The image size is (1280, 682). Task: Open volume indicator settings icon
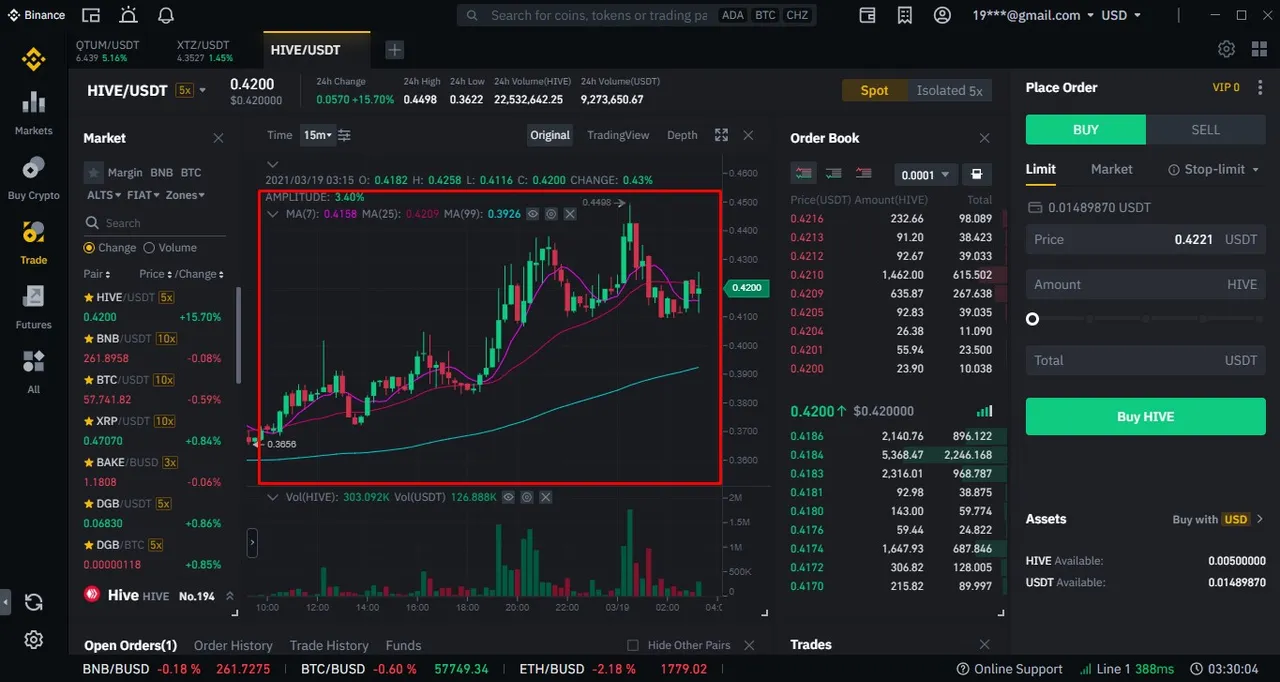point(526,497)
